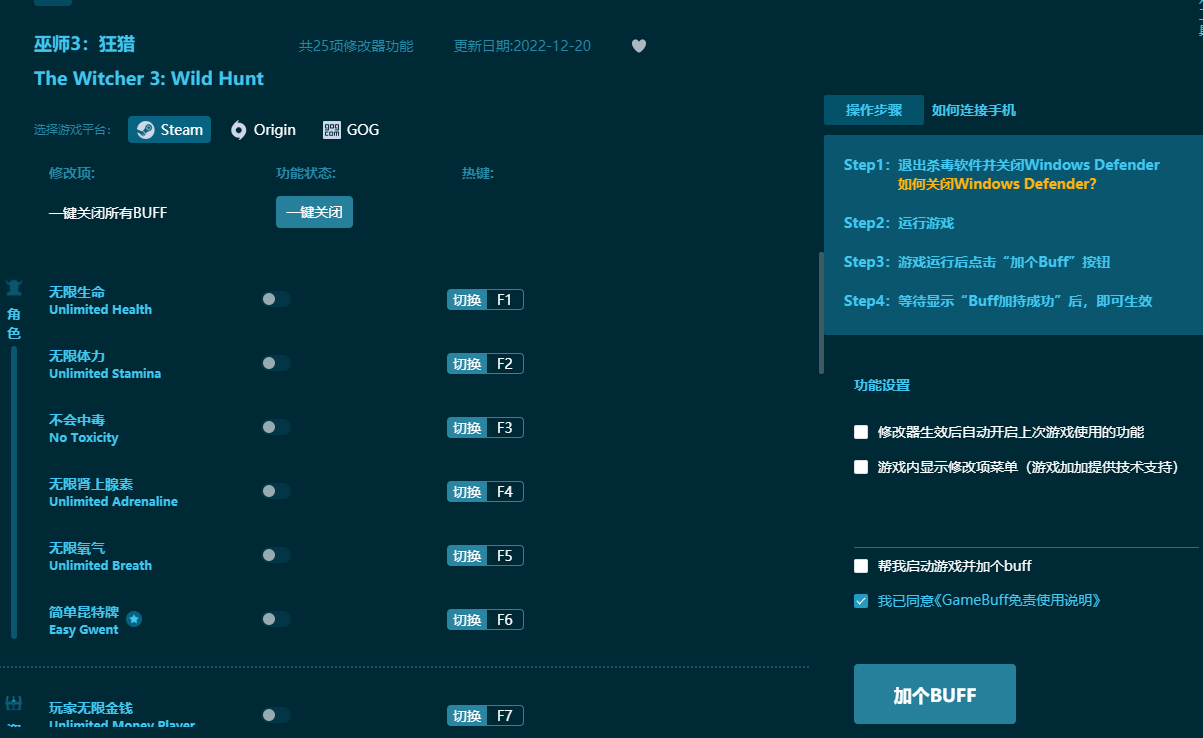This screenshot has height=738, width=1203.
Task: Enable the Unlimited Stamina switch
Action: pos(276,363)
